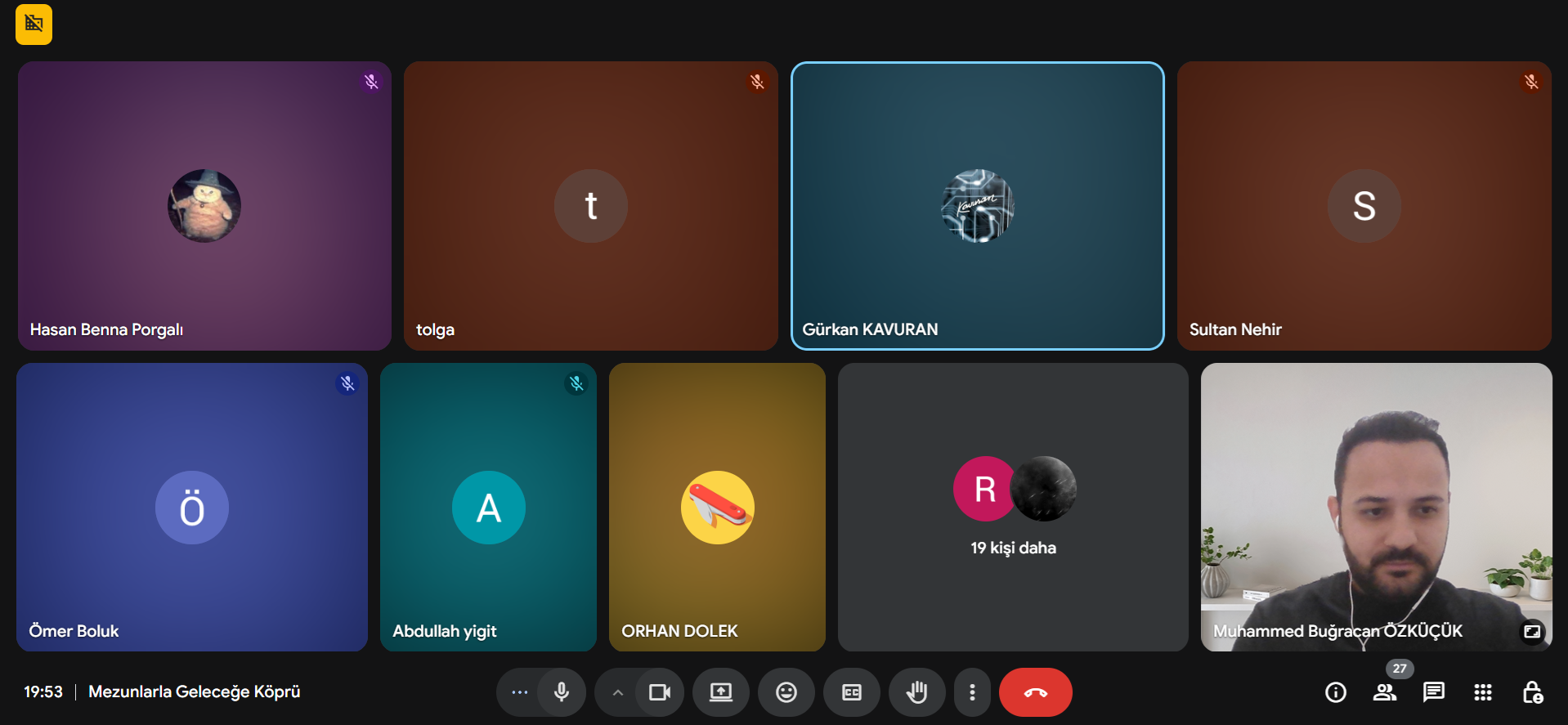Click the '19 kişi daha' participants tile
The width and height of the screenshot is (1568, 725).
1012,508
